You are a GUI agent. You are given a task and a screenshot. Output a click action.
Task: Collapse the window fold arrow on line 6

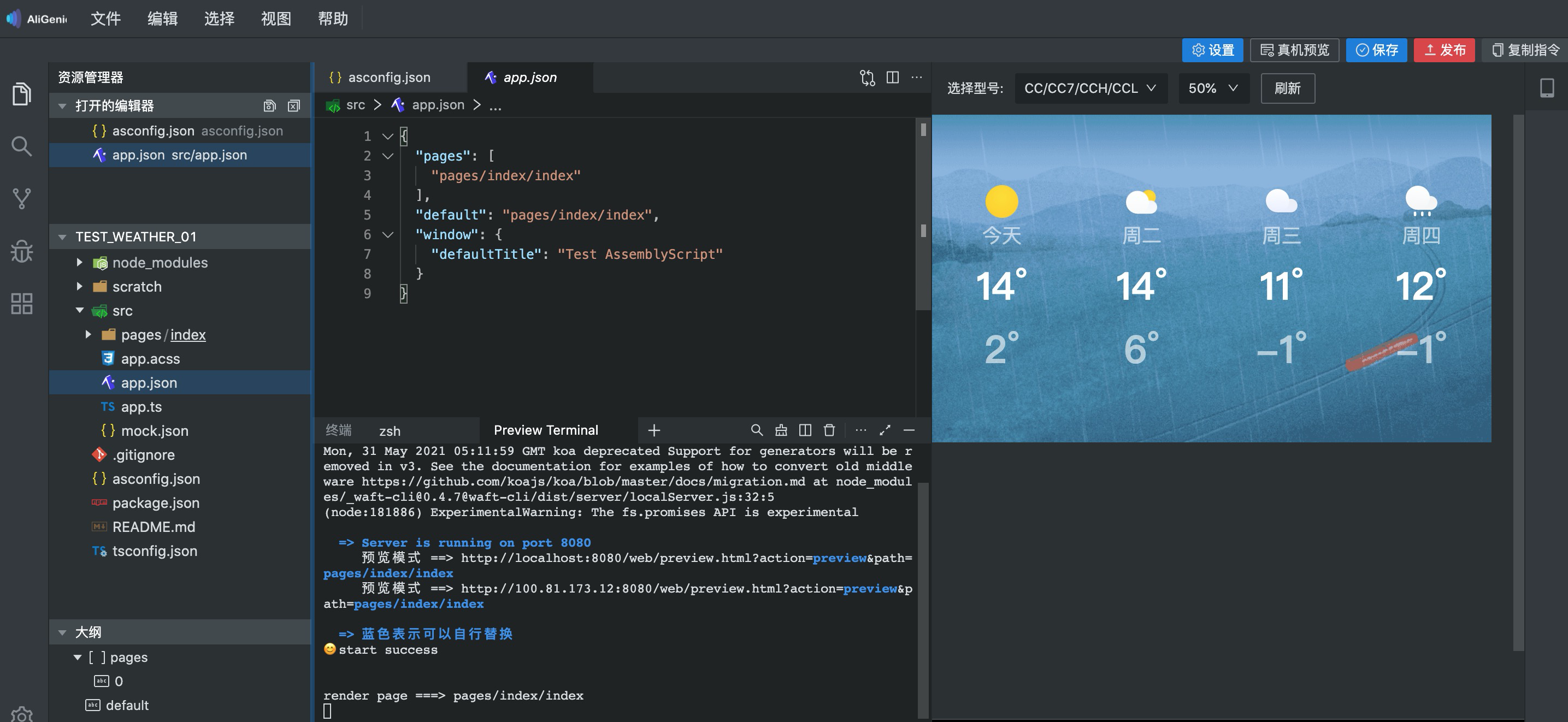click(388, 235)
